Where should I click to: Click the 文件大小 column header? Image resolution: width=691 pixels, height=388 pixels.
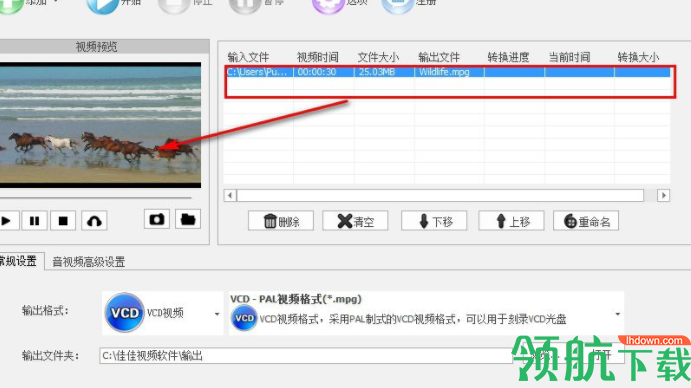point(378,57)
